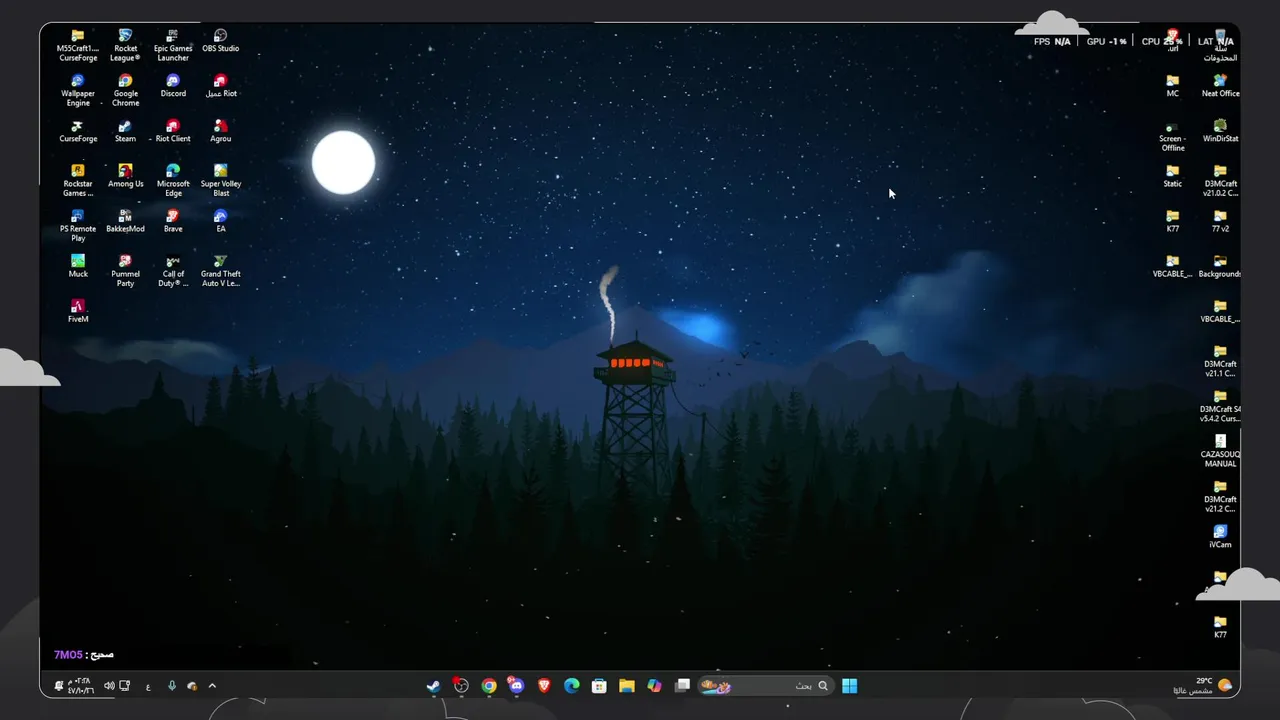
Task: Select the FiveM desktop icon
Action: (78, 311)
